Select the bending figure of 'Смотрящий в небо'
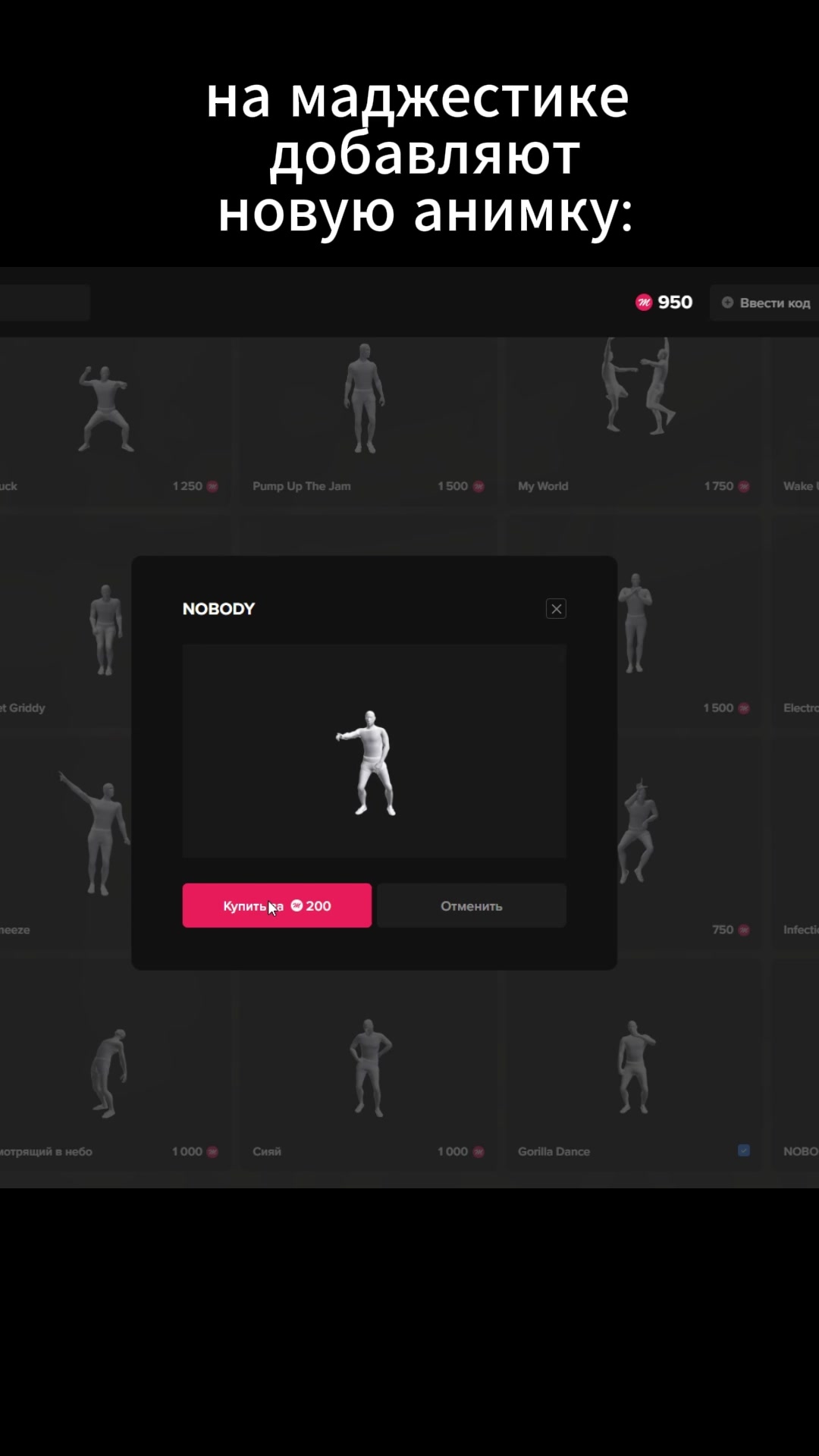 [x=108, y=1073]
